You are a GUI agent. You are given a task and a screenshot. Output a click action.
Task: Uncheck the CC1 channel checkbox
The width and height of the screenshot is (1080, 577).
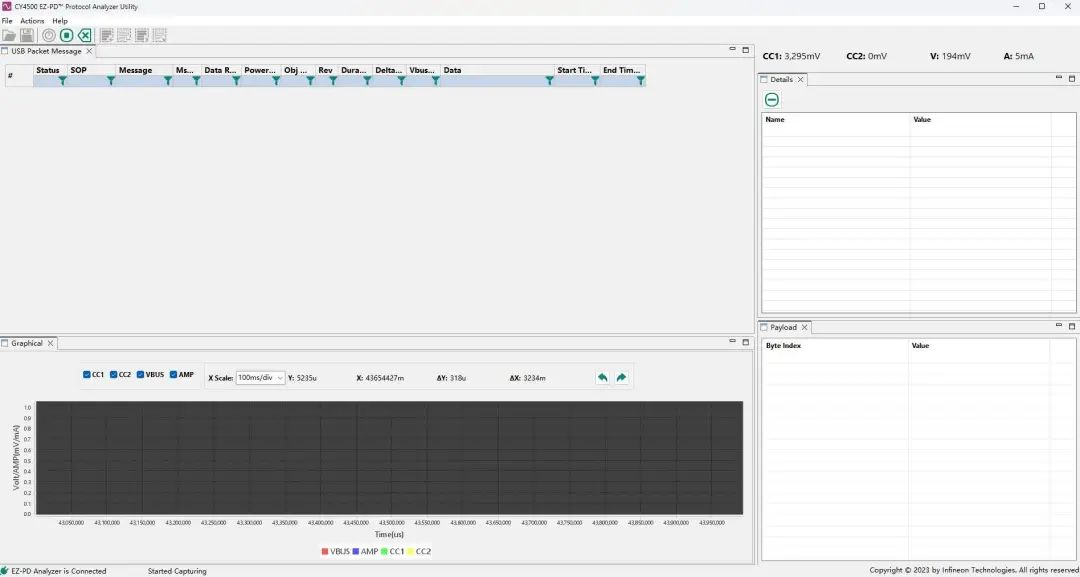pos(87,375)
